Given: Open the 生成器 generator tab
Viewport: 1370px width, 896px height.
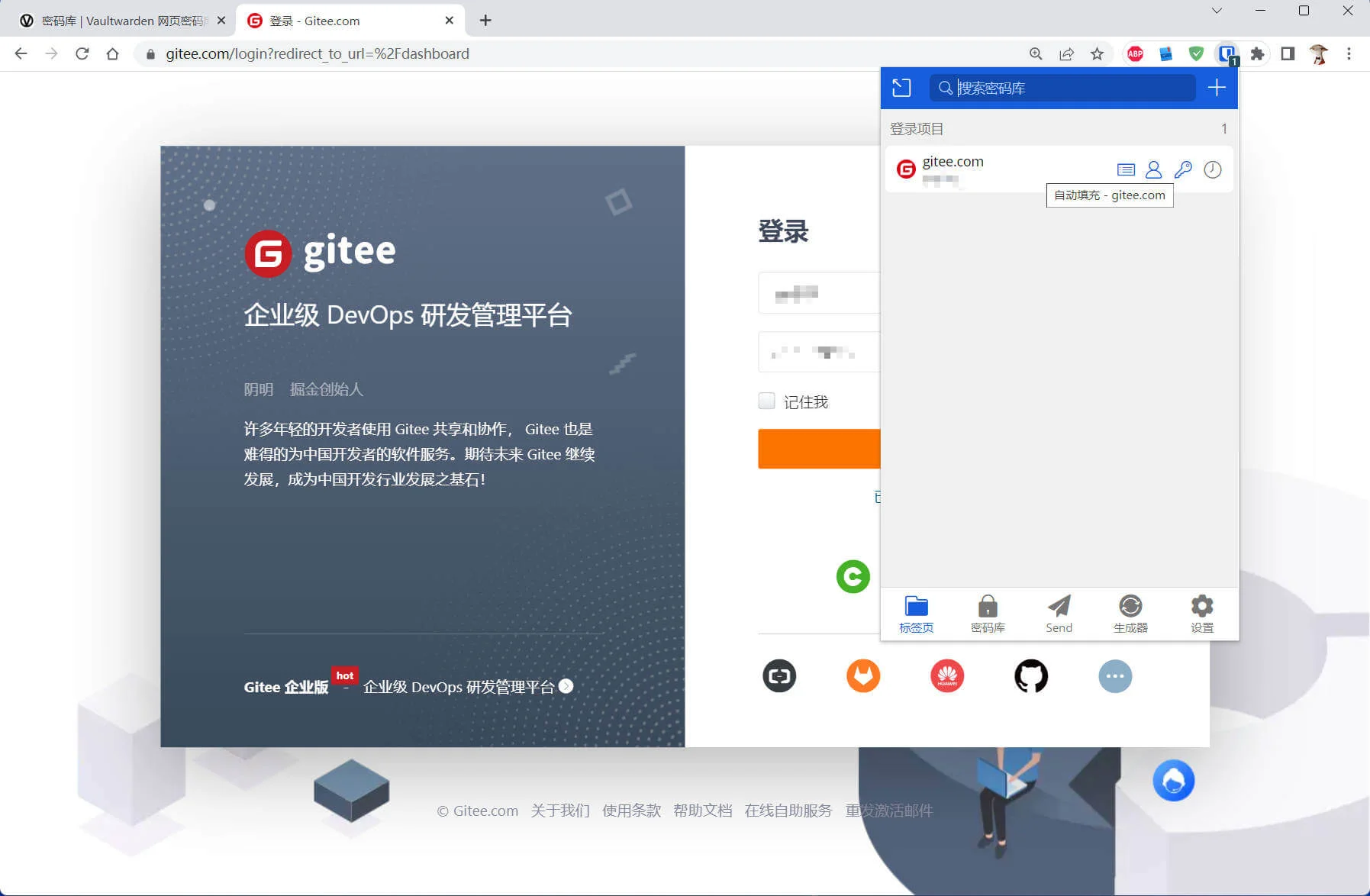Looking at the screenshot, I should pos(1130,614).
